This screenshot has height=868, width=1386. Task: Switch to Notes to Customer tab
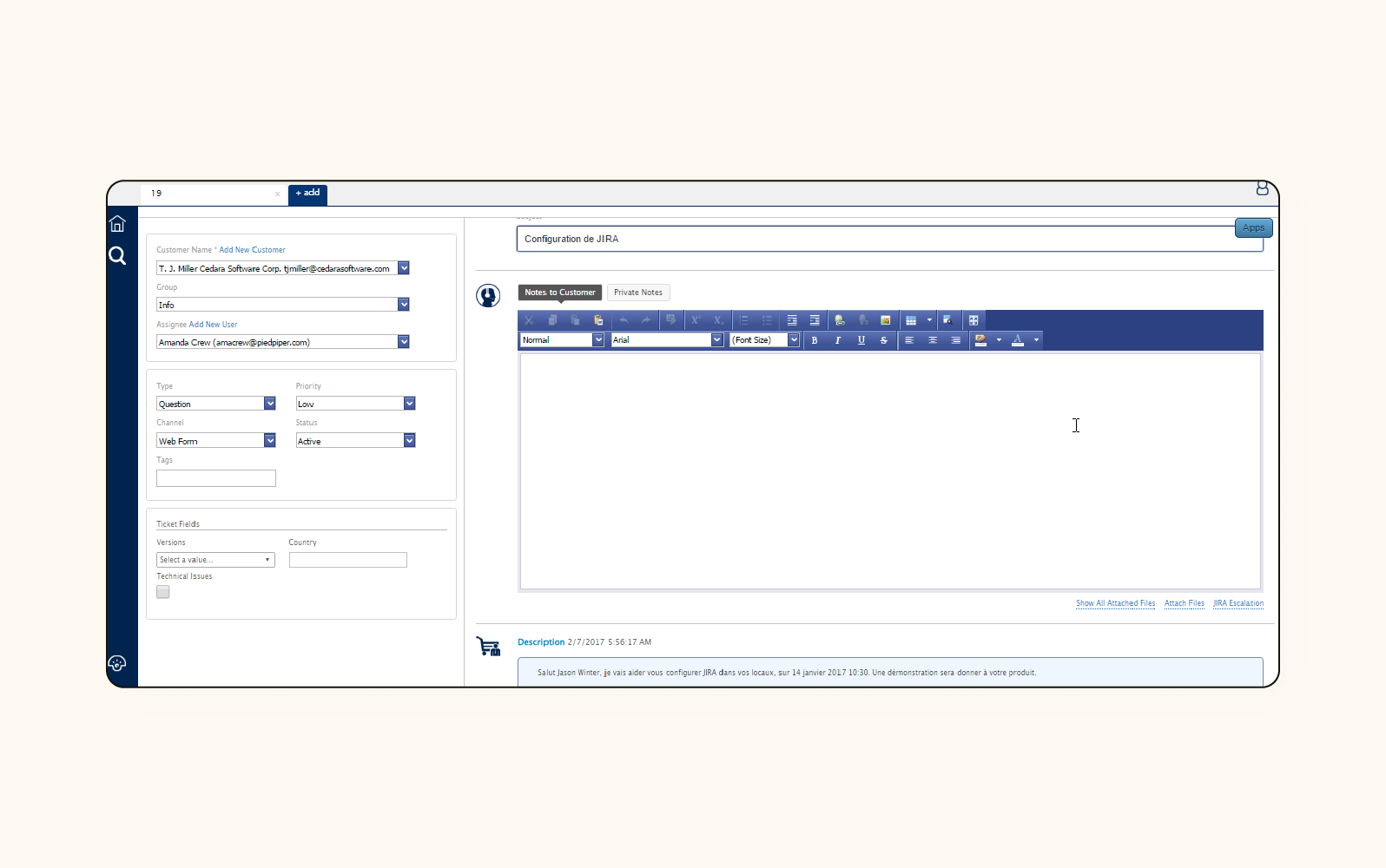(560, 293)
